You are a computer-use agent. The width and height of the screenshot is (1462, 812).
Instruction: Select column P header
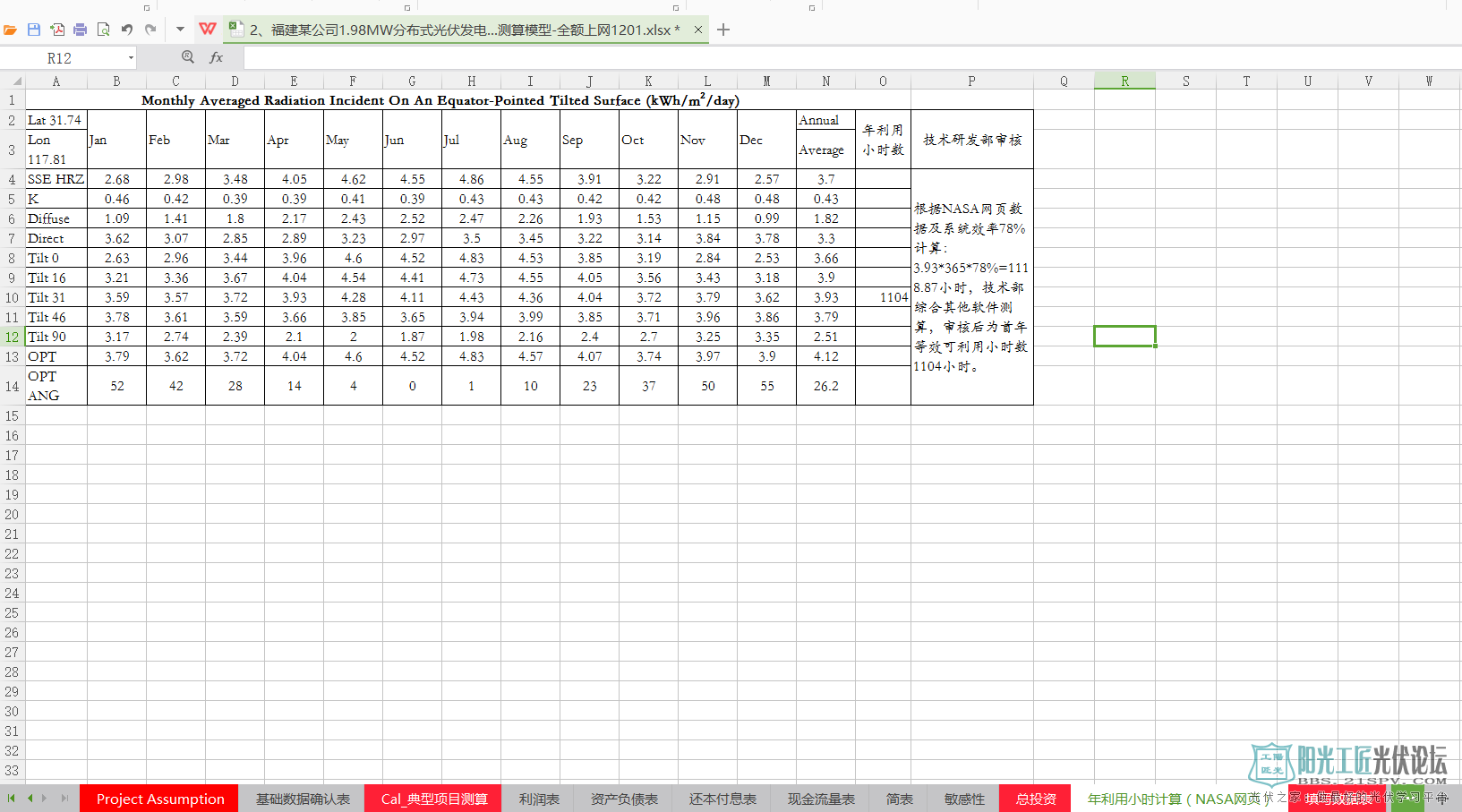tap(972, 81)
